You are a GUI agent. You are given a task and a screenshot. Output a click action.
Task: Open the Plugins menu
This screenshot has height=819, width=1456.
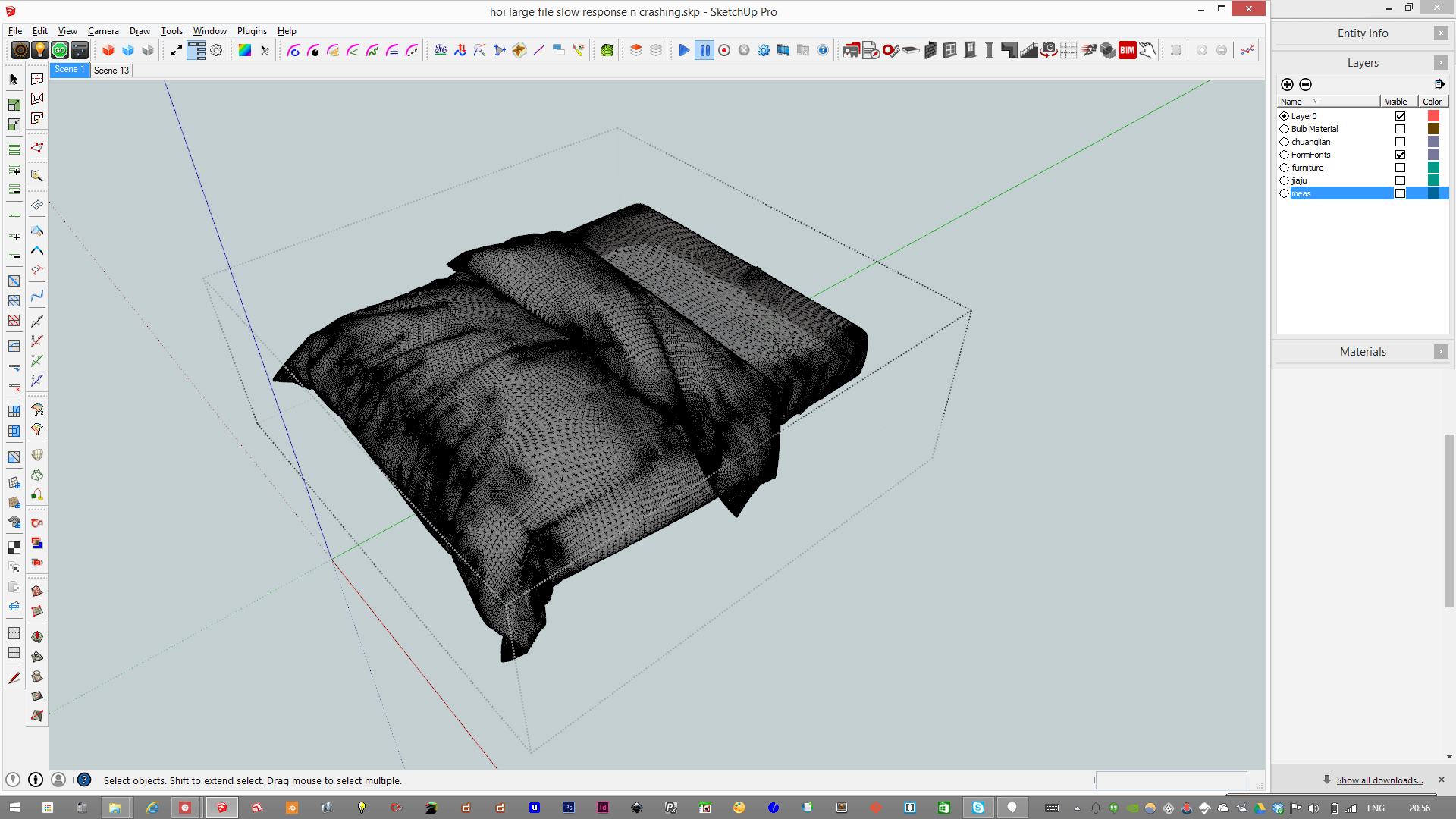coord(252,30)
